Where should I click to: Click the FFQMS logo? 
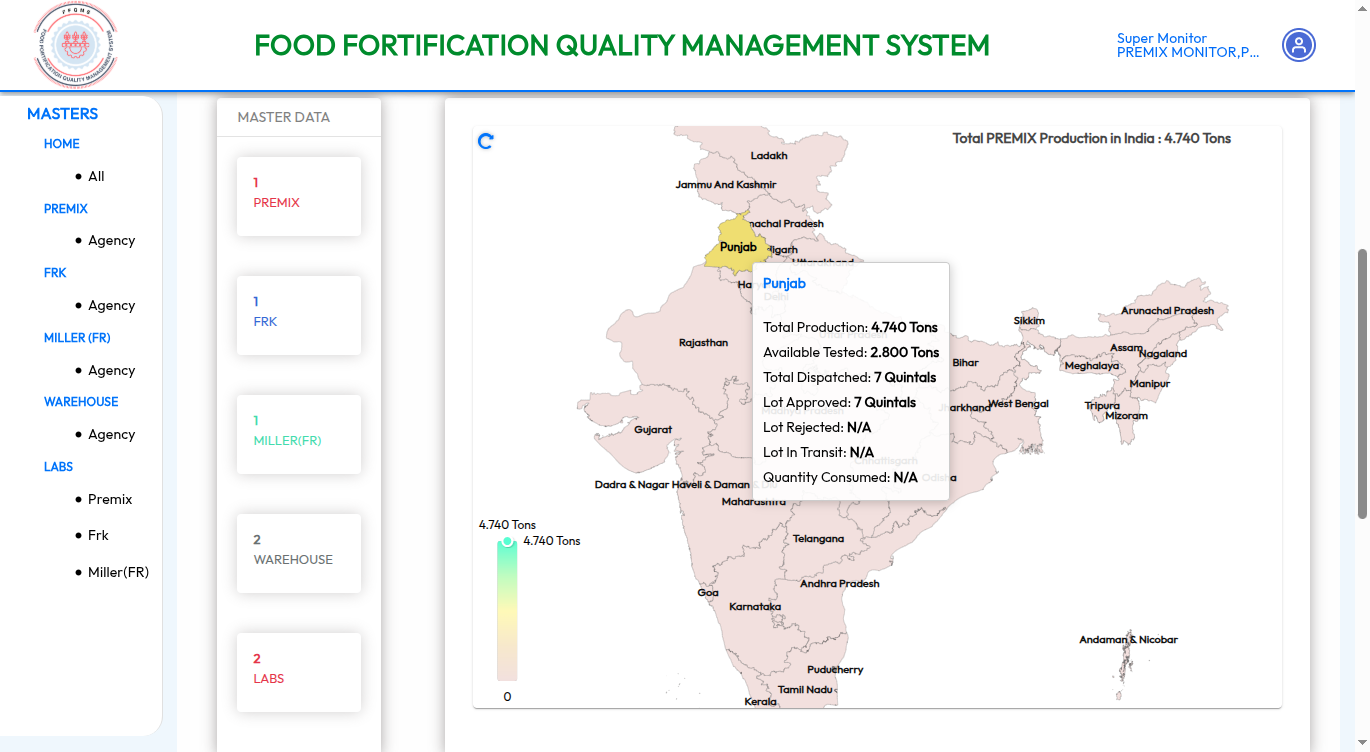76,45
